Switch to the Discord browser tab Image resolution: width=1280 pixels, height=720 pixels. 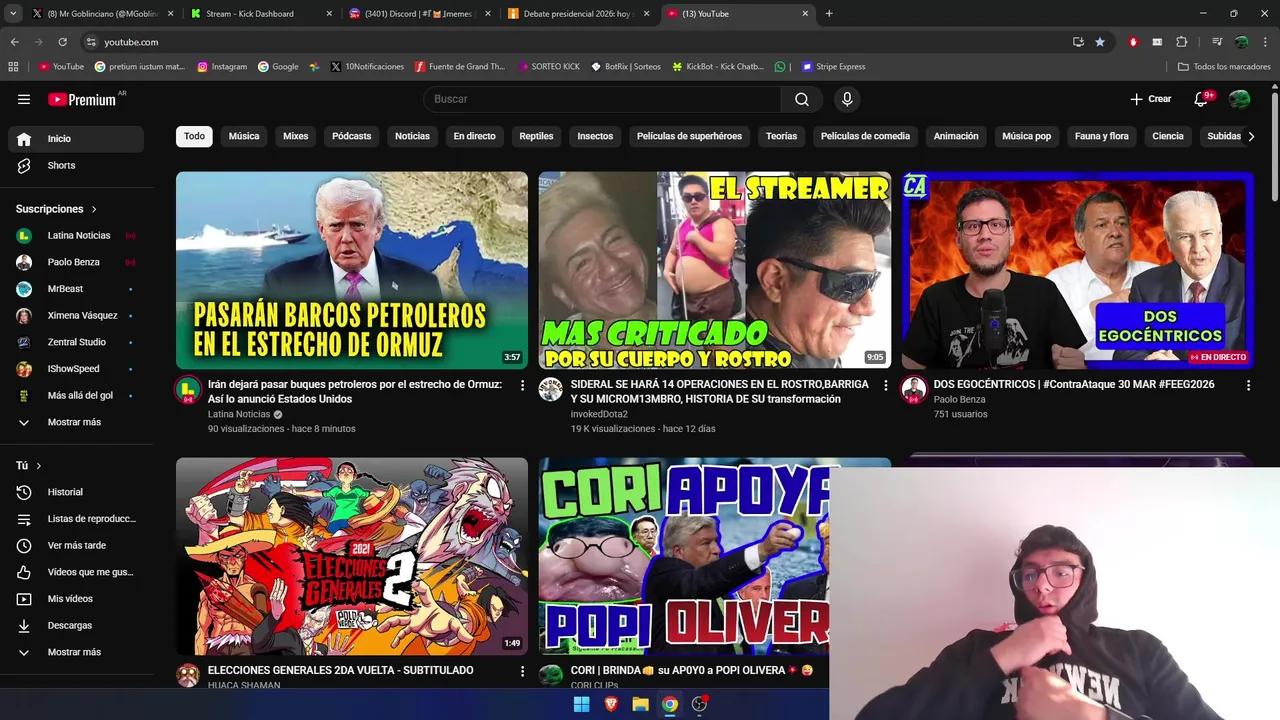coord(419,14)
